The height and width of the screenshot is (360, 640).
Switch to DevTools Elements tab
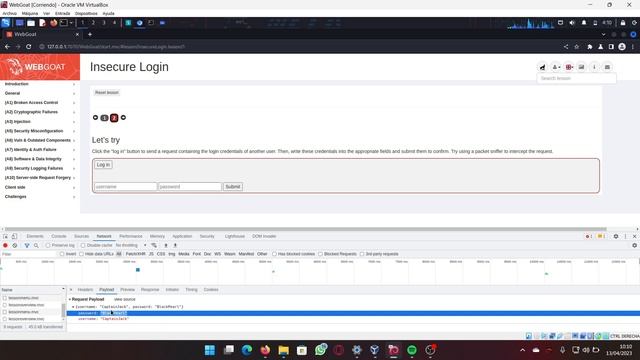(x=35, y=236)
